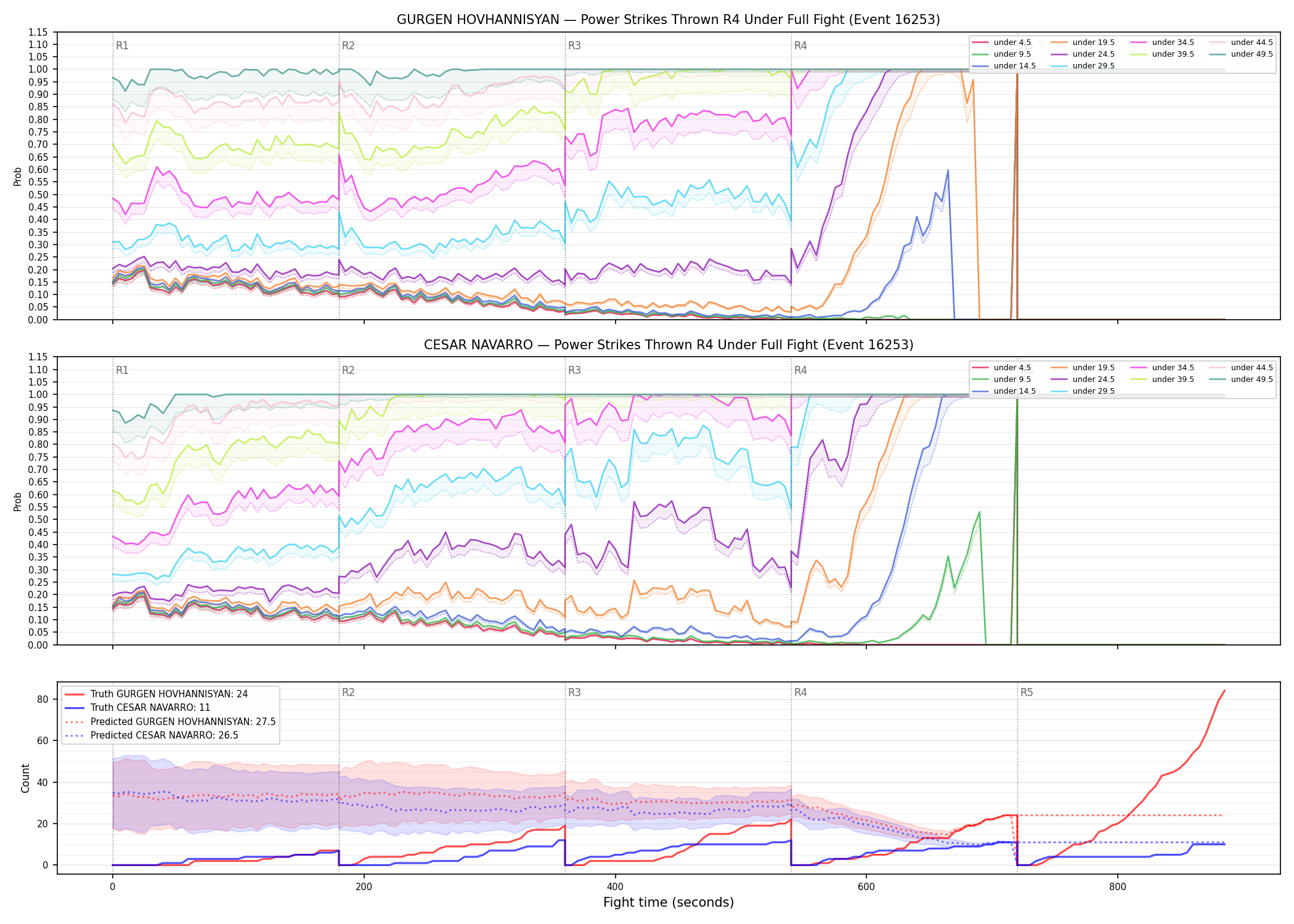The width and height of the screenshot is (1294, 924).
Task: Click the 1.15 tick label on Hovhannisyan chart
Action: point(38,32)
